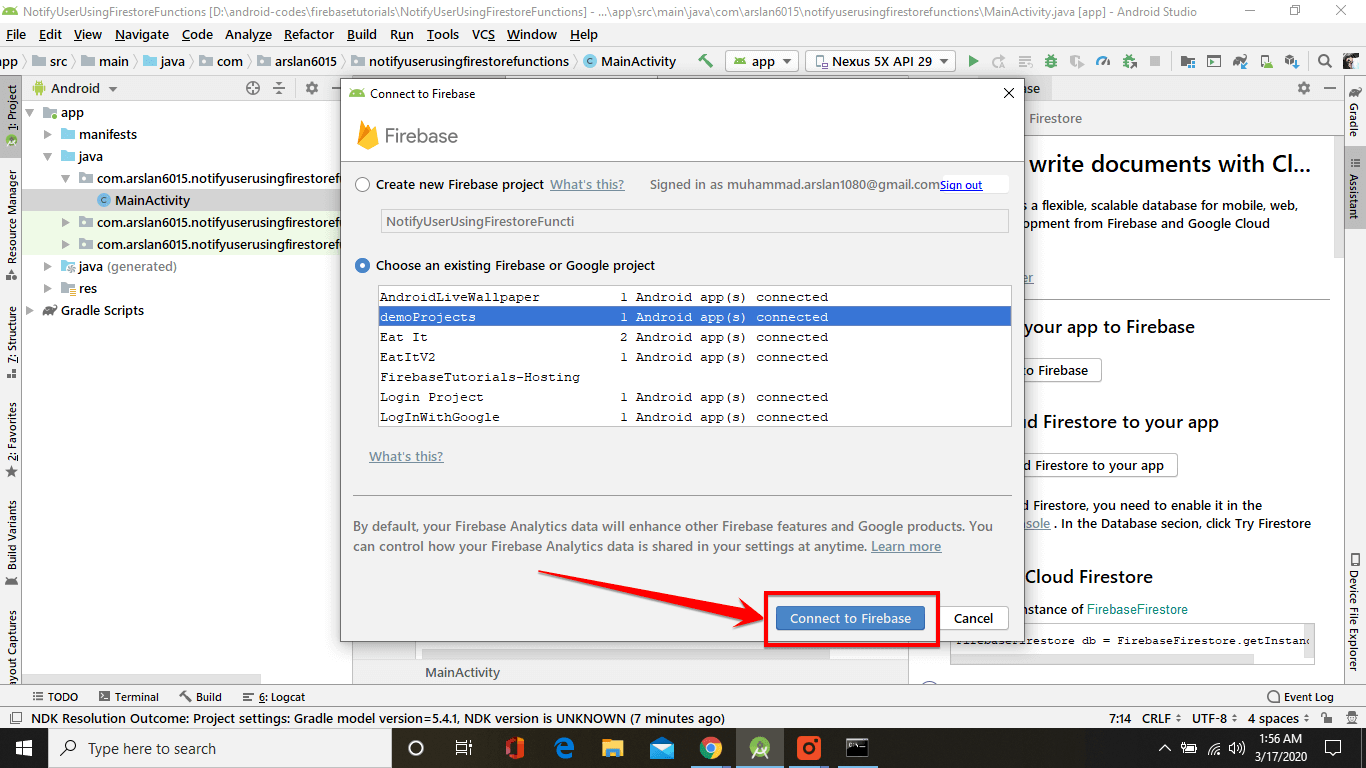1366x768 pixels.
Task: Open the Mail app in taskbar
Action: (662, 748)
